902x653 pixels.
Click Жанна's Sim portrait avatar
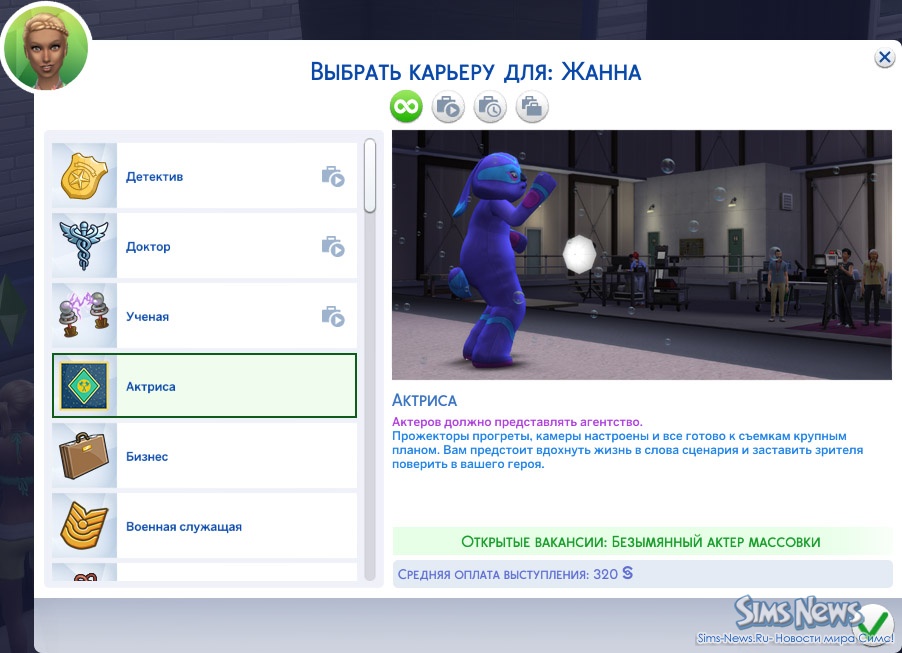pos(46,48)
